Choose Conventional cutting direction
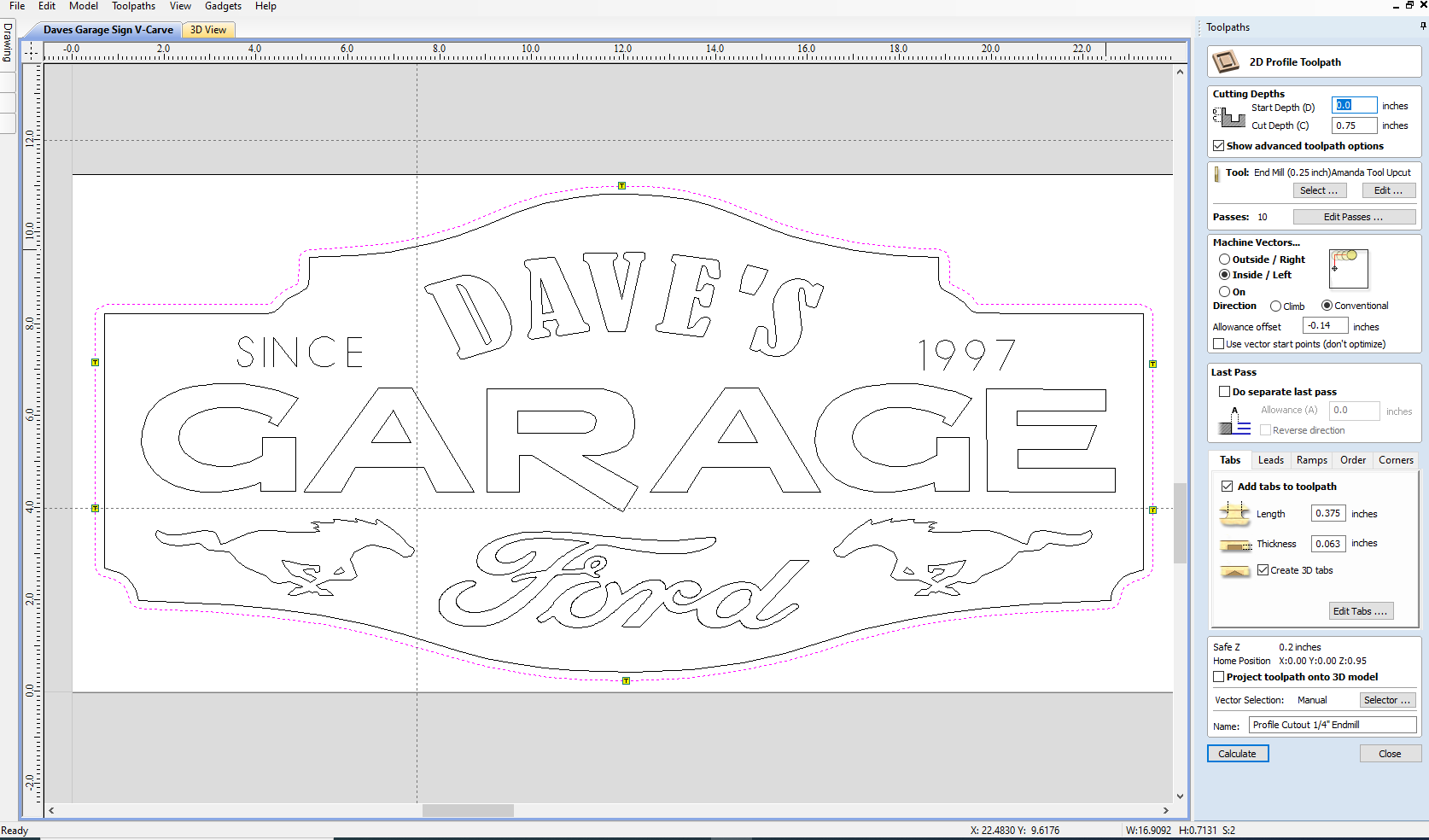The image size is (1429, 840). 1327,306
